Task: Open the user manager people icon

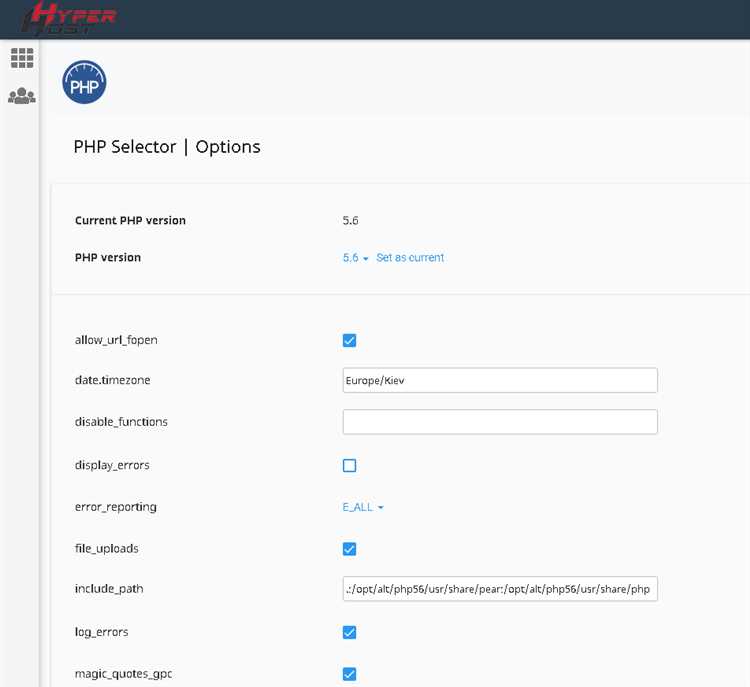Action: 22,96
